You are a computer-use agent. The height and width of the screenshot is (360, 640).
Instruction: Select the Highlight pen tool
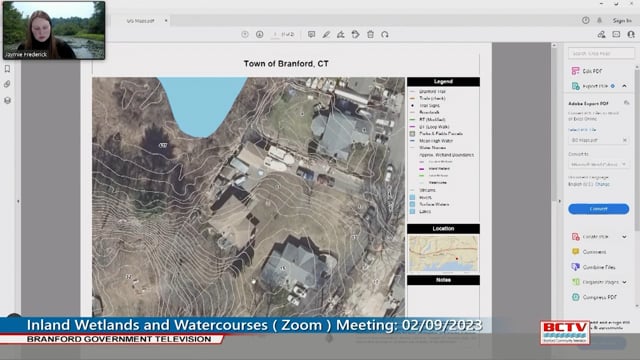pyautogui.click(x=326, y=35)
